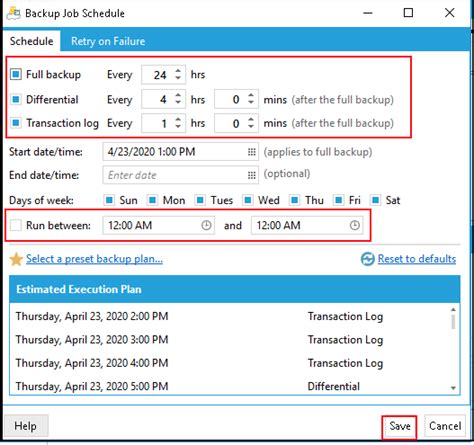Click the Save button
Image resolution: width=474 pixels, height=445 pixels.
400,426
